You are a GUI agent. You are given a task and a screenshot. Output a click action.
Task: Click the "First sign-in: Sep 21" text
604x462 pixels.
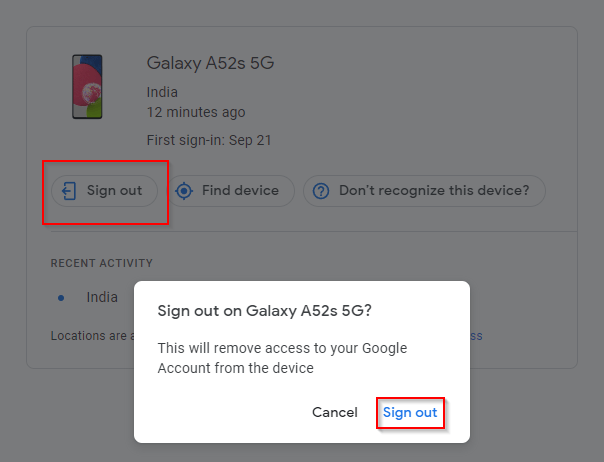pyautogui.click(x=209, y=141)
